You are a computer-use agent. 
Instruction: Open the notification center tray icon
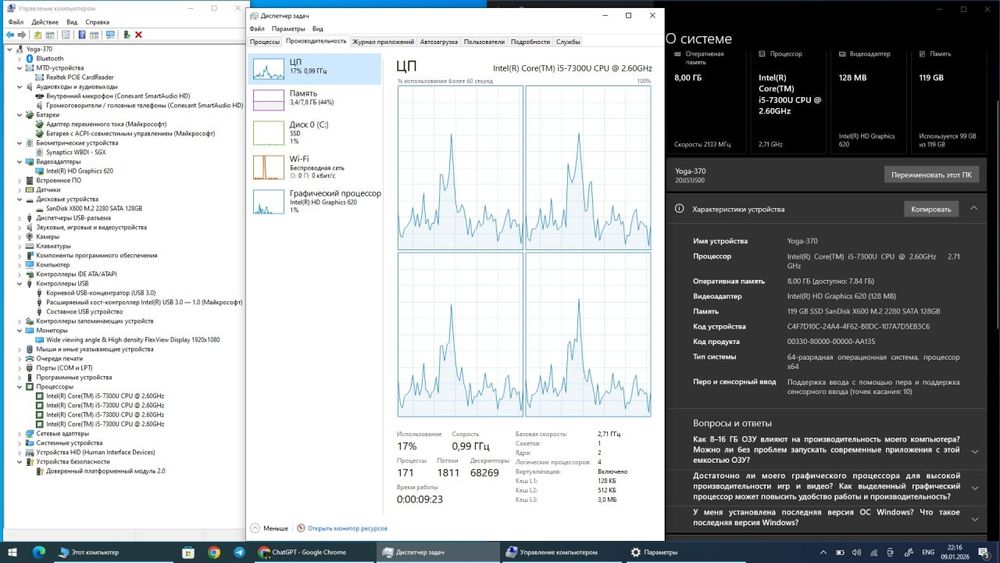tap(986, 552)
